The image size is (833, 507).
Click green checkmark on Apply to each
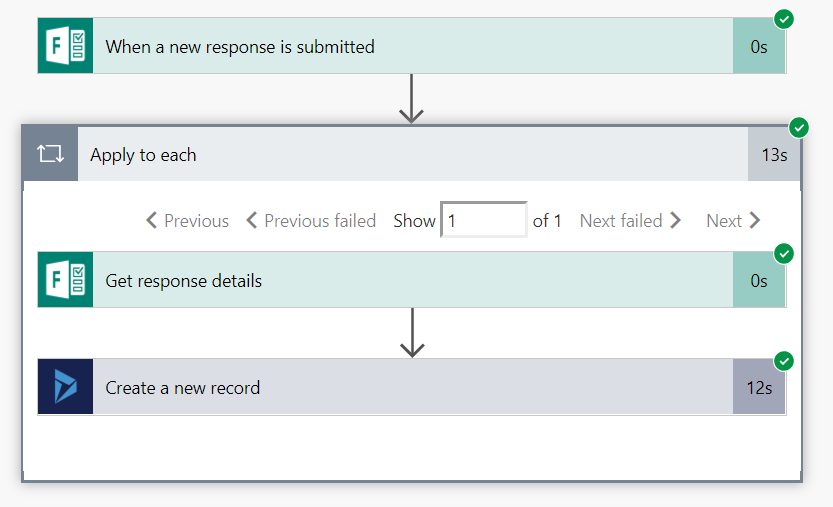click(798, 128)
